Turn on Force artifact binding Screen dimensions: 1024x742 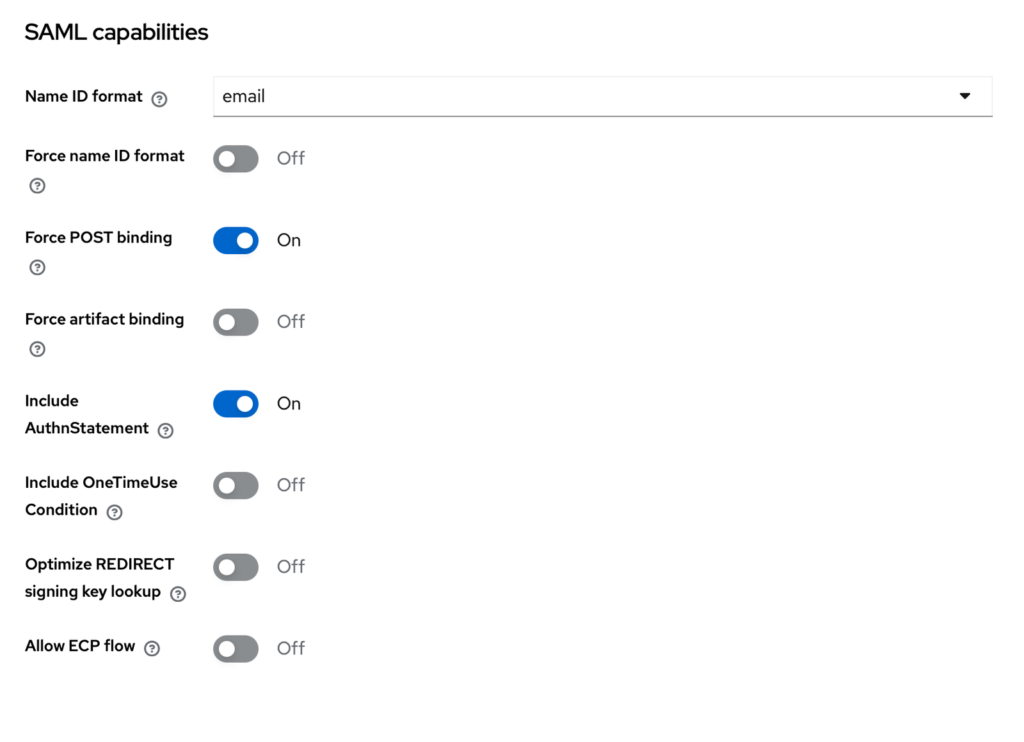(236, 322)
